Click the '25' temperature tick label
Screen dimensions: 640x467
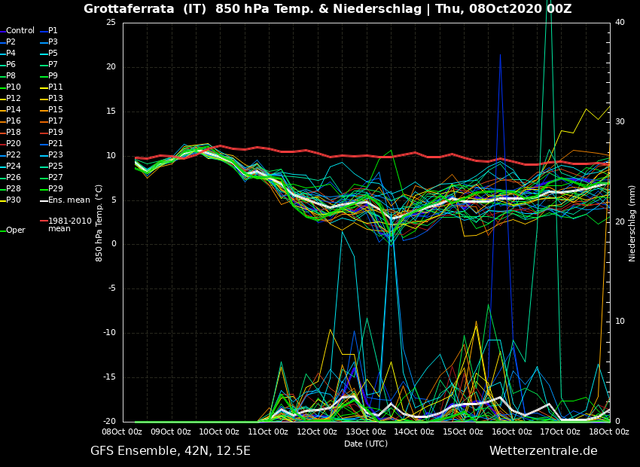(111, 22)
